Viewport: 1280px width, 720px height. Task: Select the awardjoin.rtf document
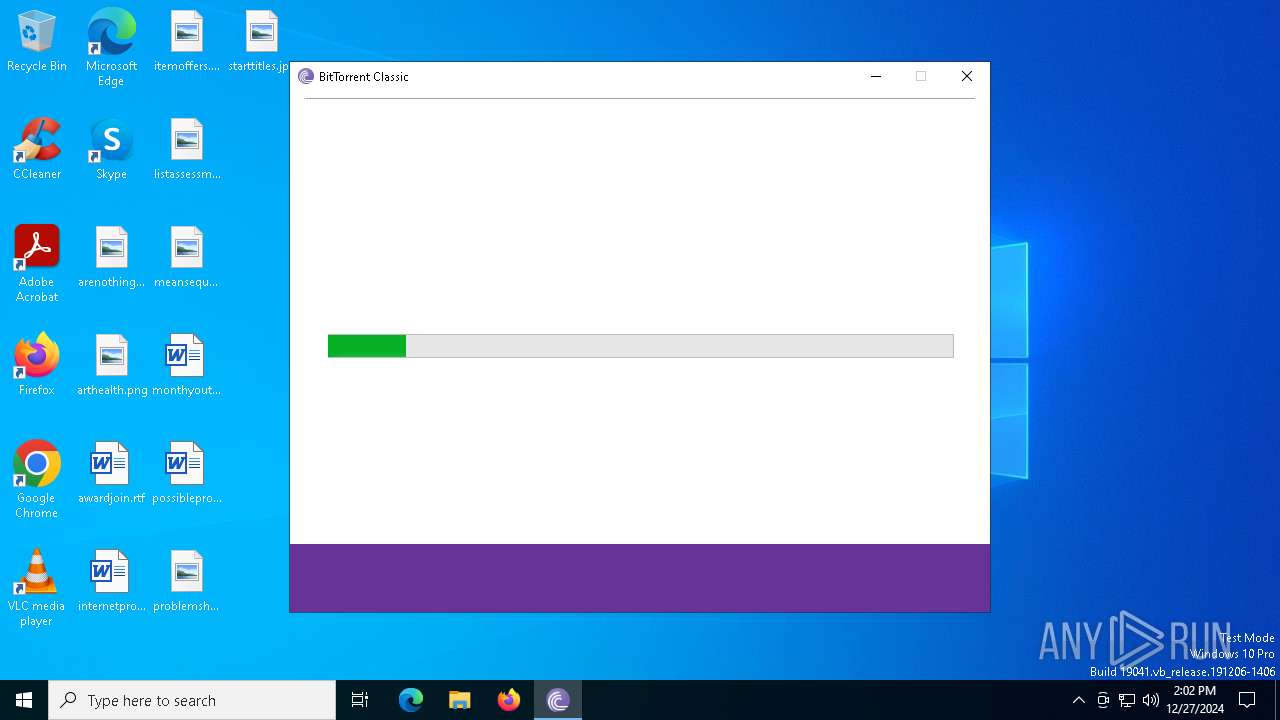tap(111, 473)
